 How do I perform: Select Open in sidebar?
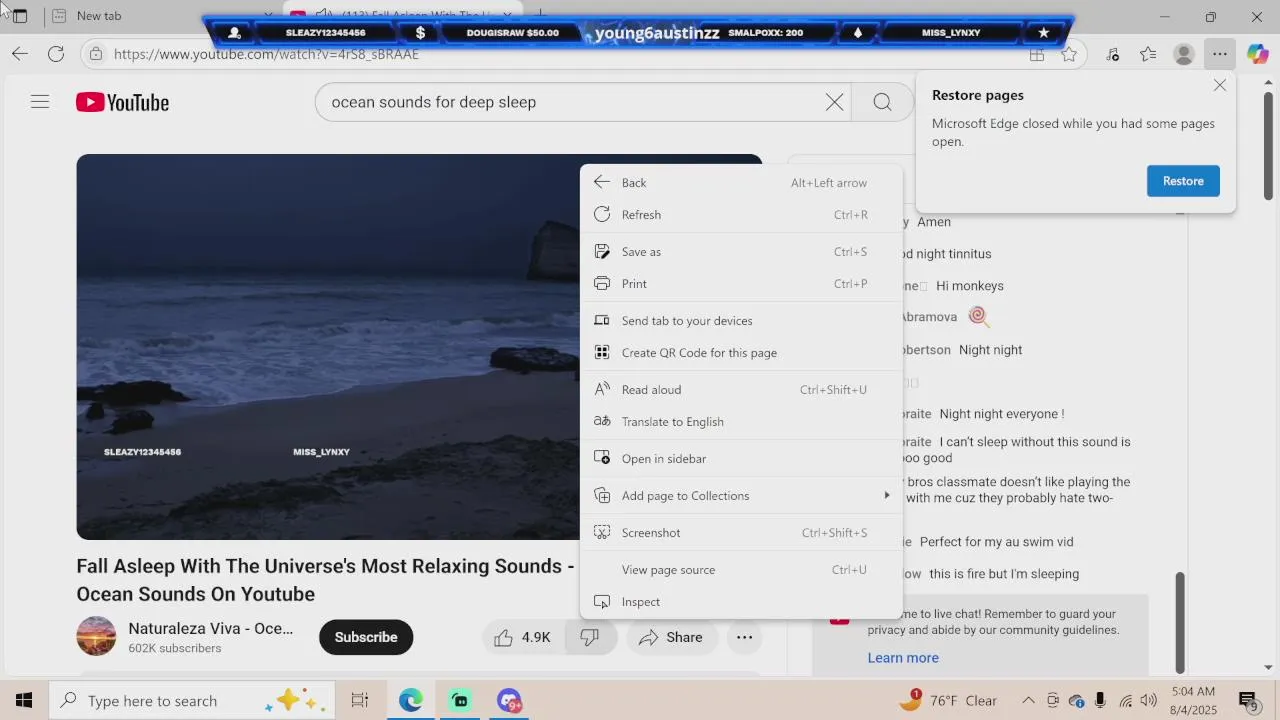[741, 458]
